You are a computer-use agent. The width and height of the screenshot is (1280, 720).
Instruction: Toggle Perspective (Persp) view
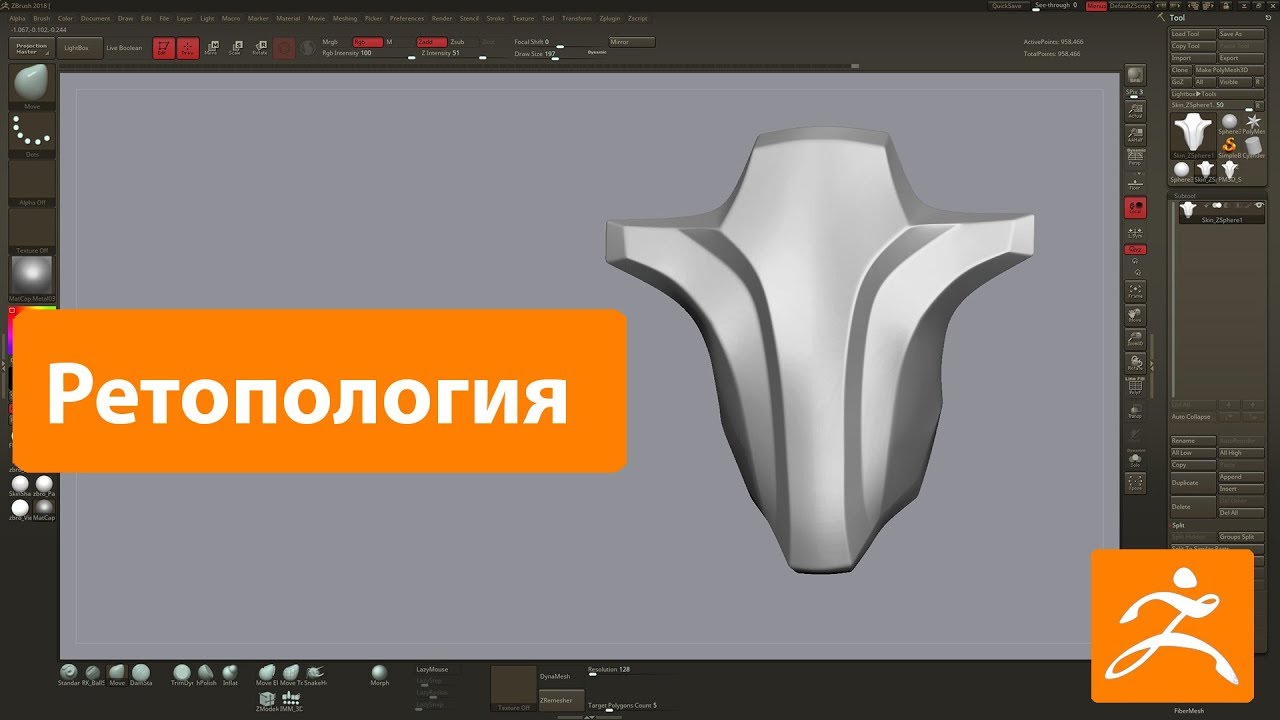pos(1135,157)
